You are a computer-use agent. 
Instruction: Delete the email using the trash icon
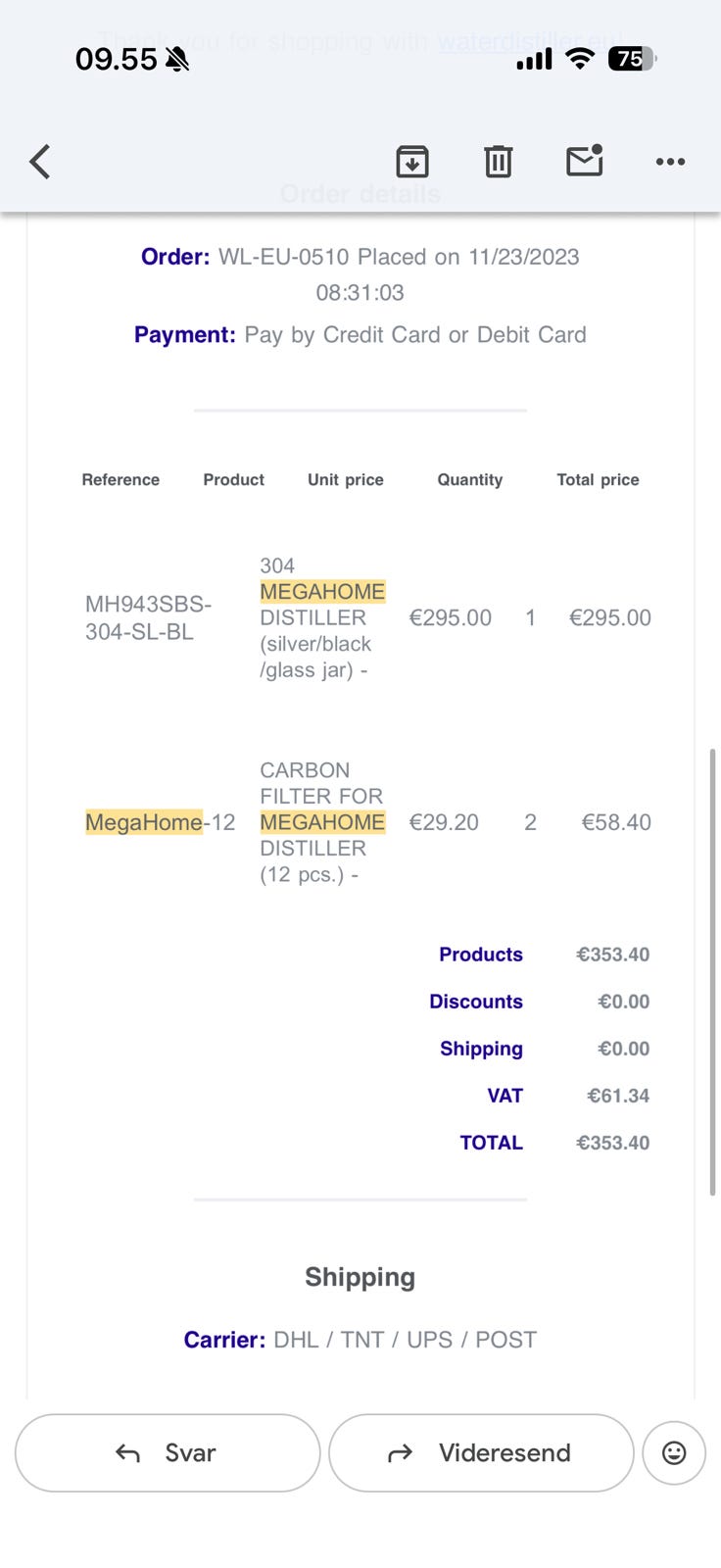coord(499,162)
